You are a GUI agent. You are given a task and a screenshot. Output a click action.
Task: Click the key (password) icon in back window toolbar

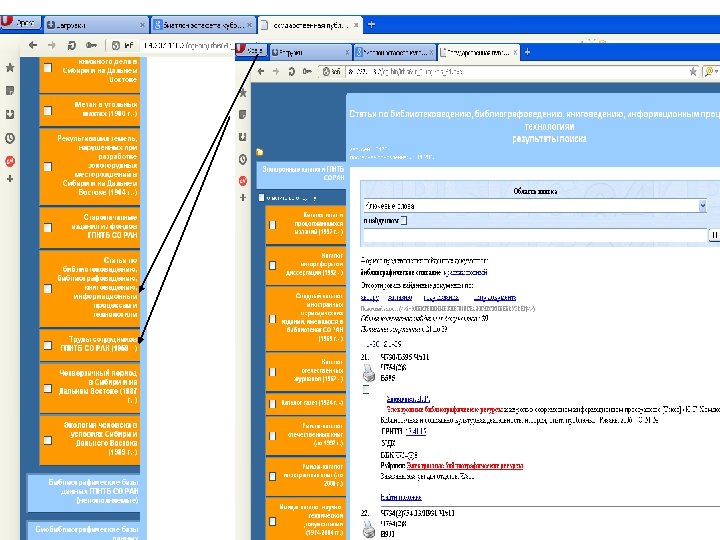(91, 45)
